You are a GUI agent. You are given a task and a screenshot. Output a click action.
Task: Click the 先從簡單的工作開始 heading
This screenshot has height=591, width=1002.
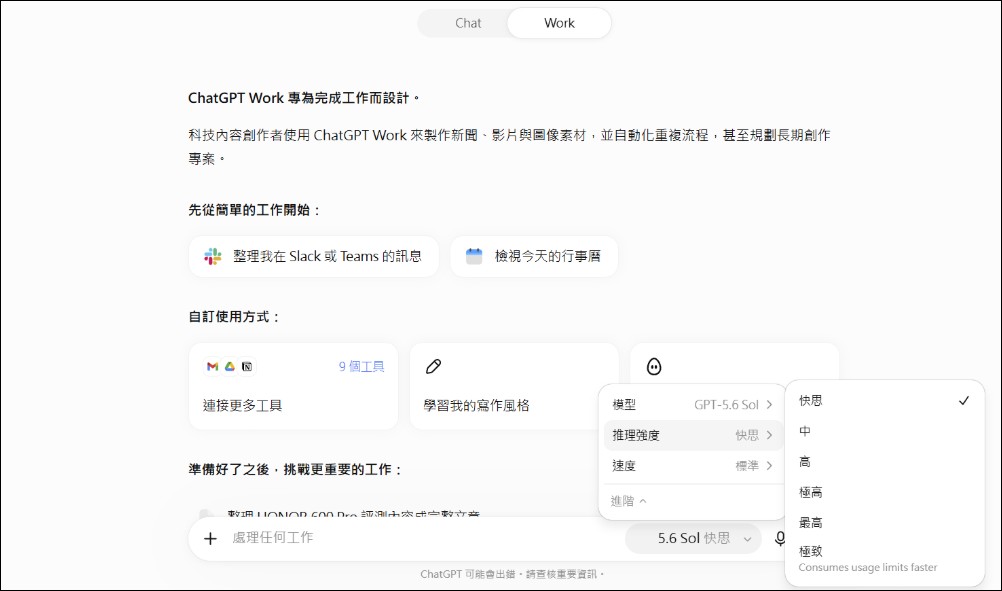254,210
